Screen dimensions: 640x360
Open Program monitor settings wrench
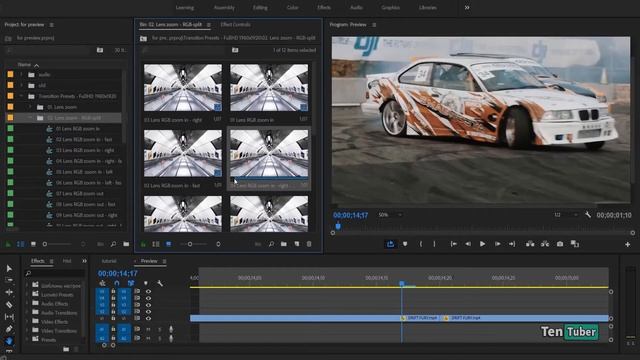pyautogui.click(x=588, y=215)
